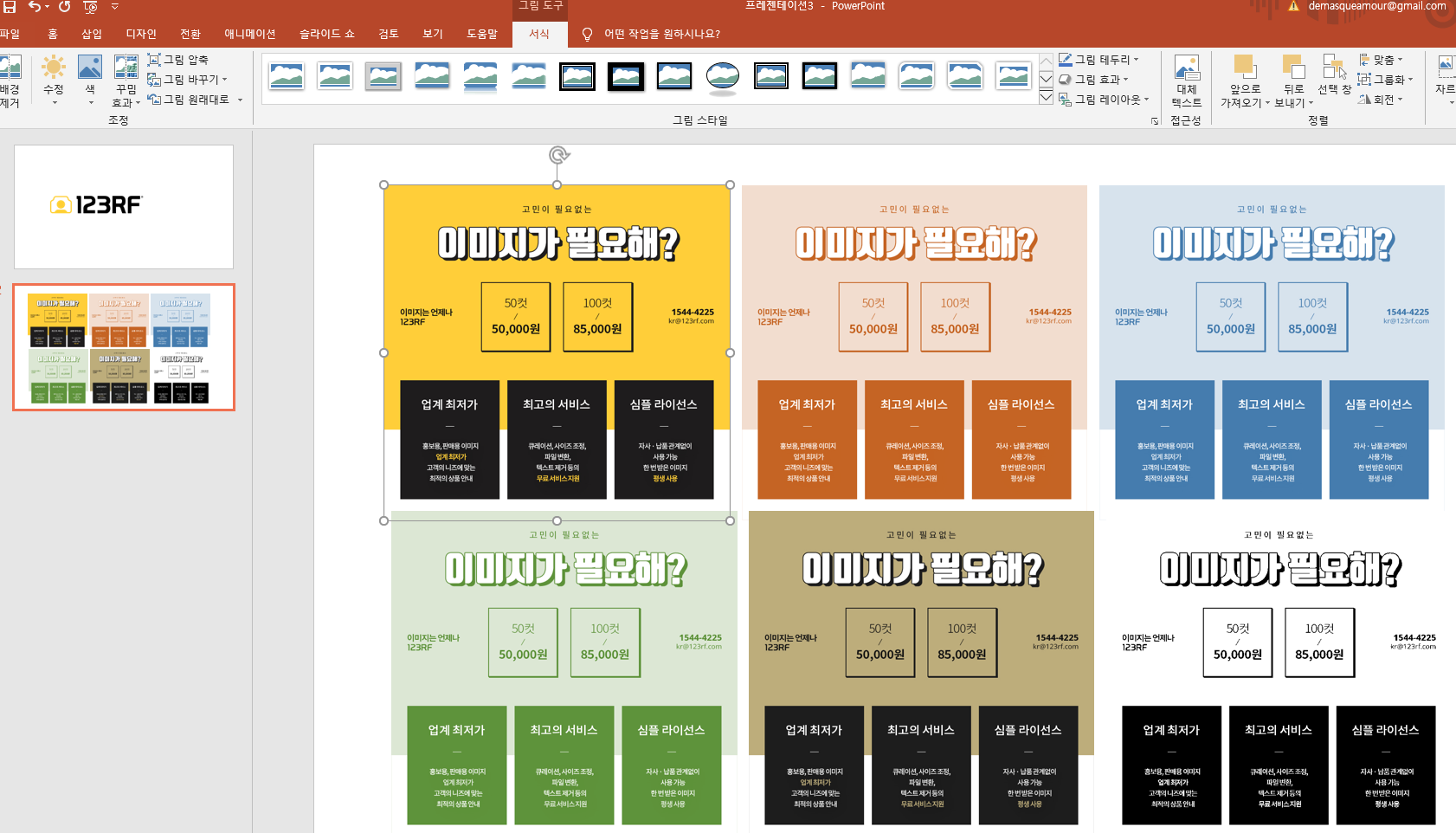
Task: Select the second slide thumbnail with six posters
Action: click(x=124, y=347)
